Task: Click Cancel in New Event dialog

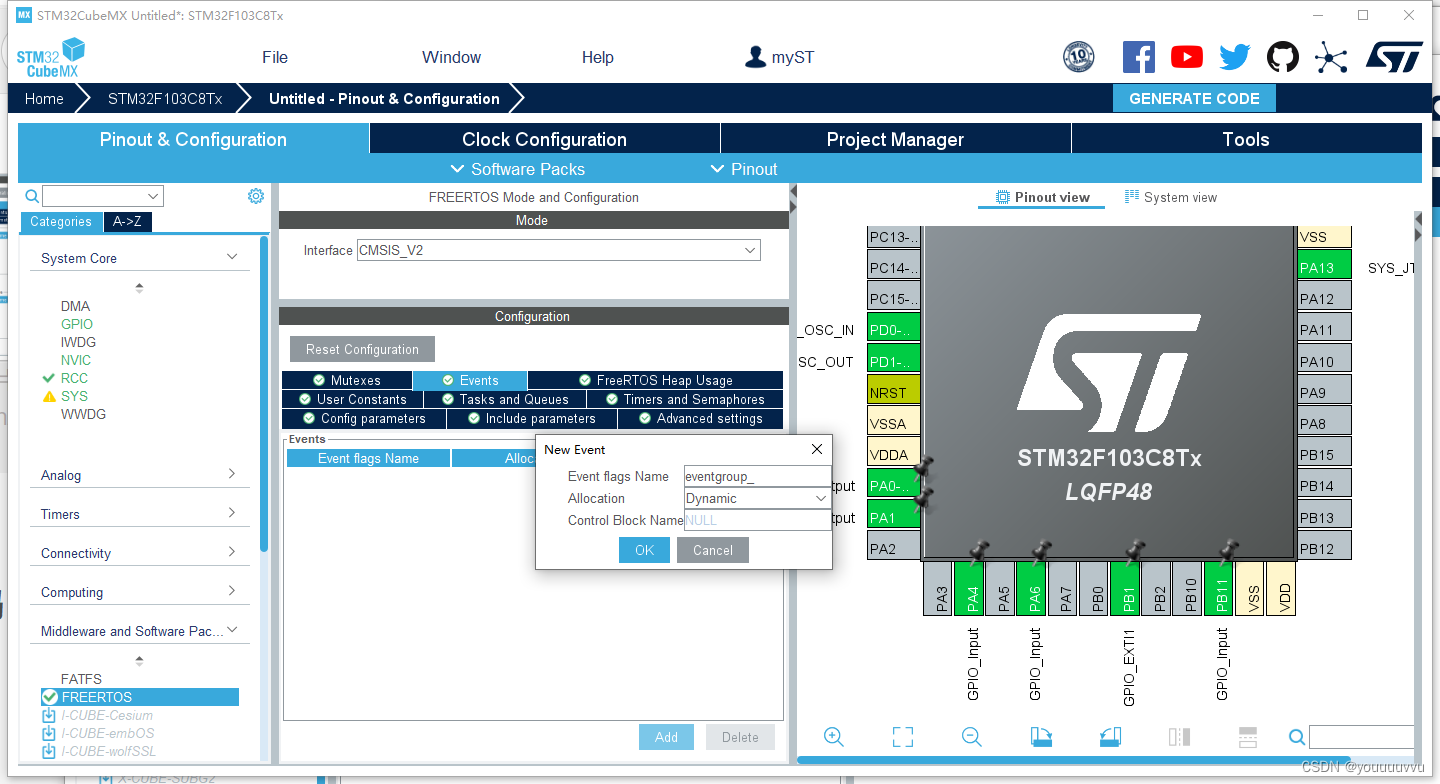Action: click(713, 550)
